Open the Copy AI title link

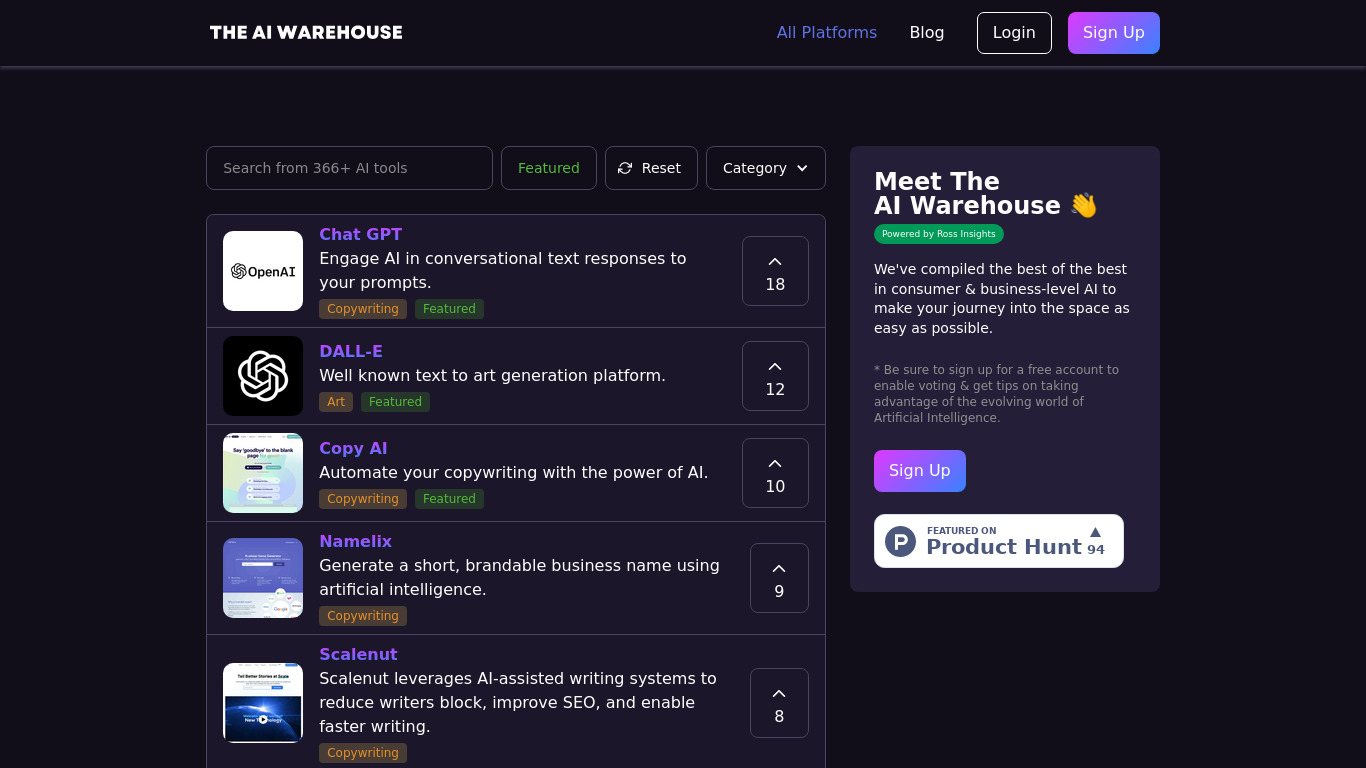click(x=353, y=448)
